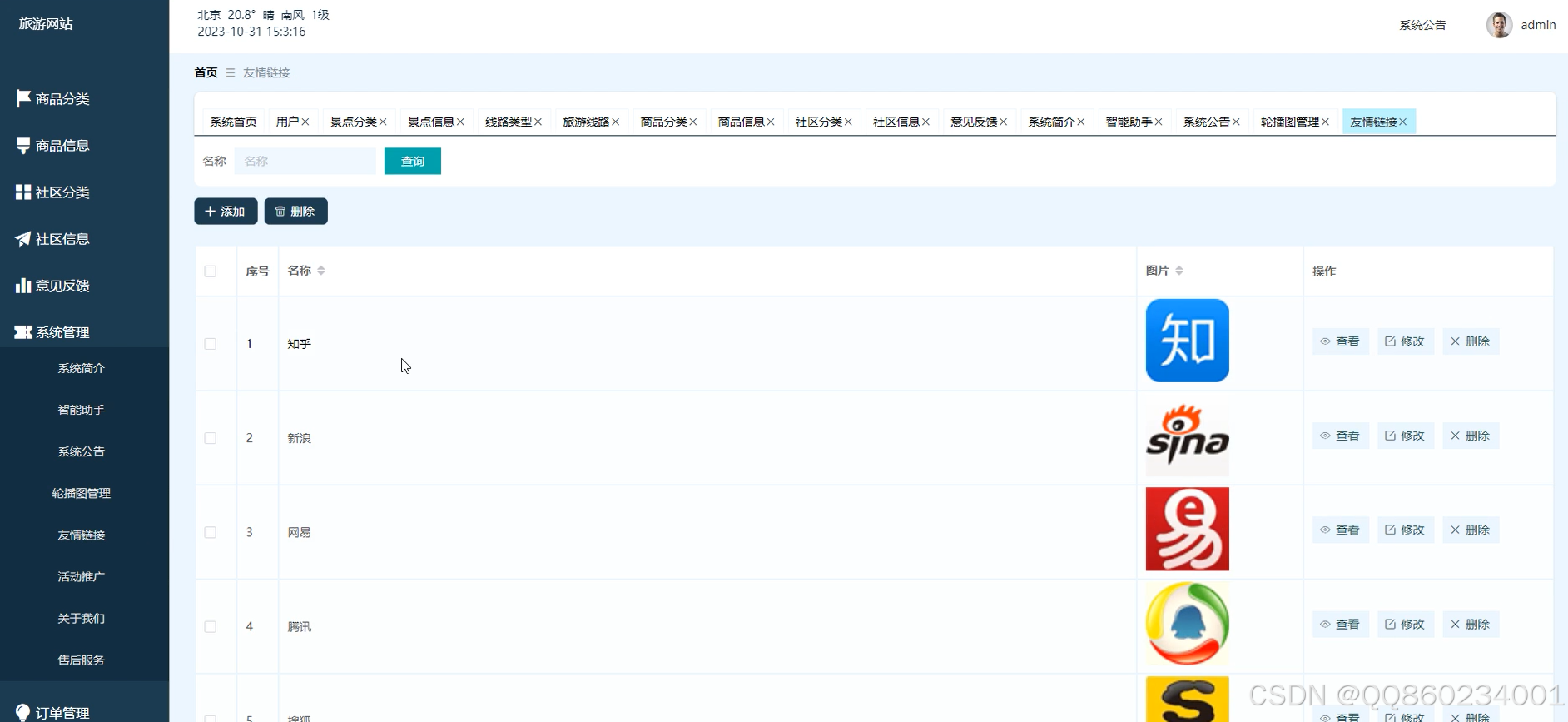Close the 用户 tab
This screenshot has height=722, width=1568.
tap(305, 122)
